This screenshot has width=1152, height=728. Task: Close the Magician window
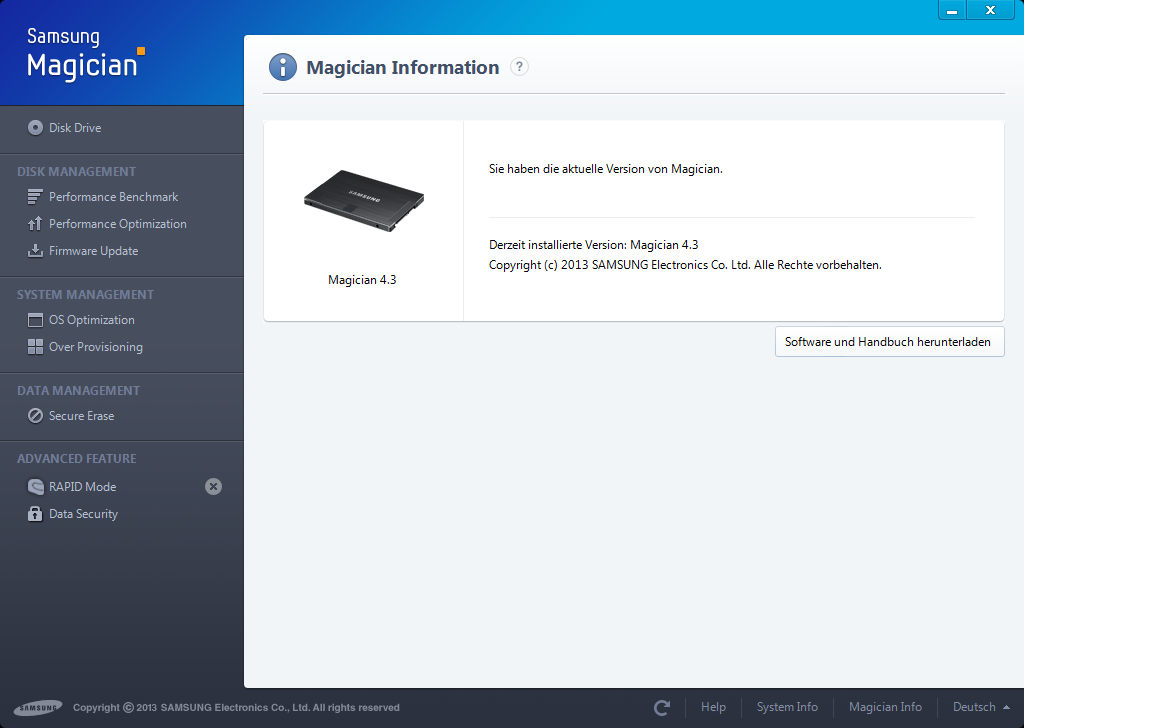(990, 10)
